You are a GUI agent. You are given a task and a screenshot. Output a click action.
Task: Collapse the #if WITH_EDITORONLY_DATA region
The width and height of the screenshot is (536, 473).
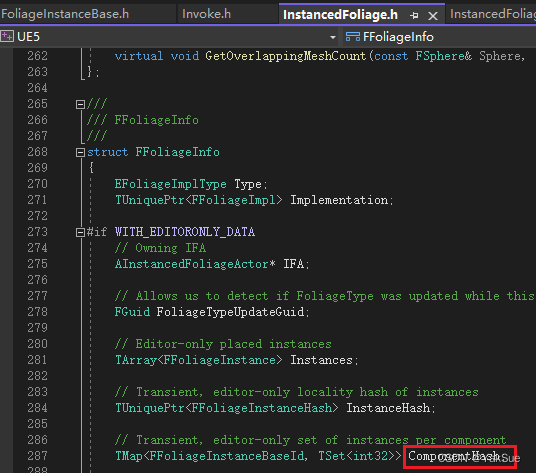[80, 232]
